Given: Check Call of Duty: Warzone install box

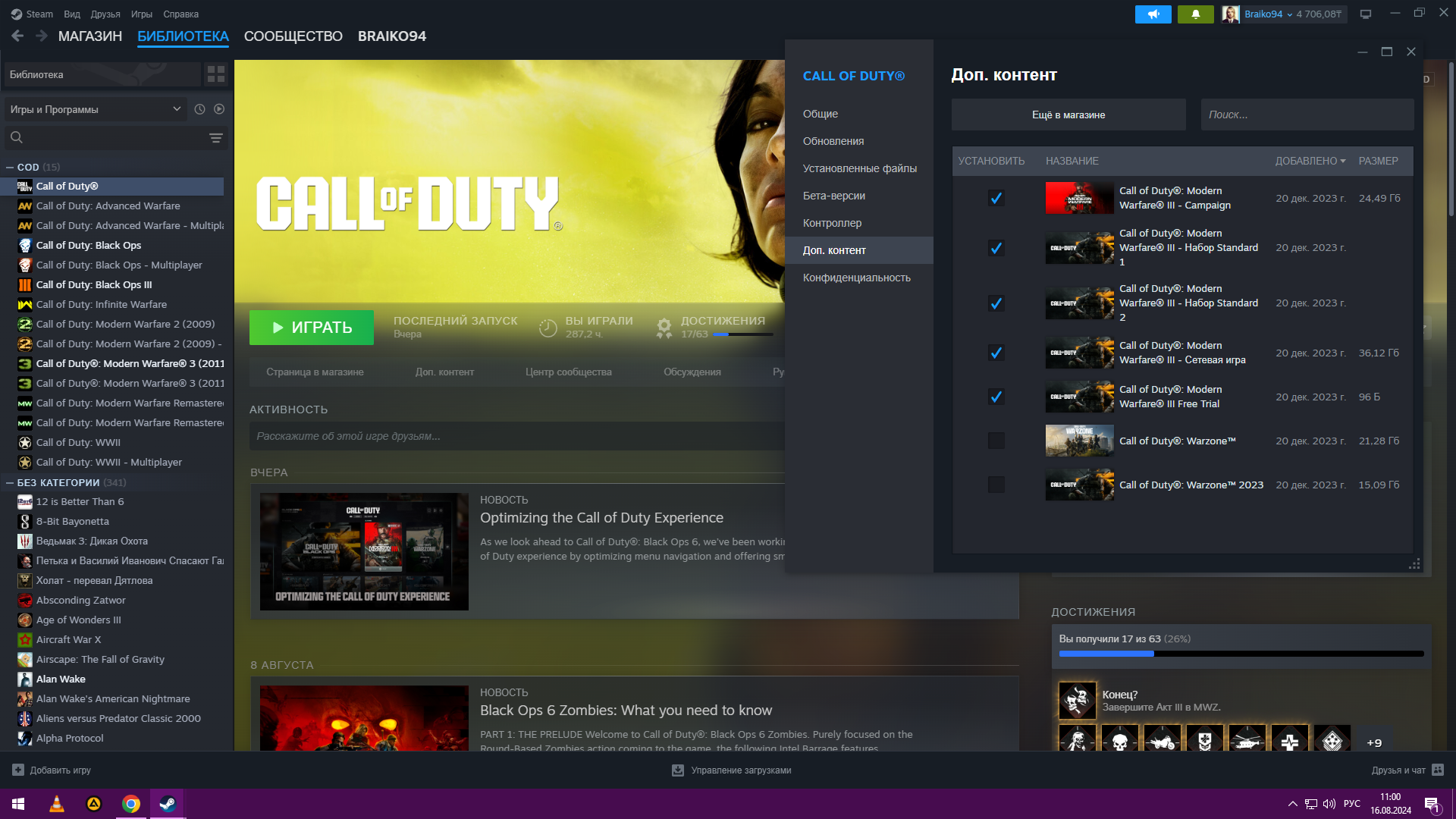Looking at the screenshot, I should tap(996, 441).
